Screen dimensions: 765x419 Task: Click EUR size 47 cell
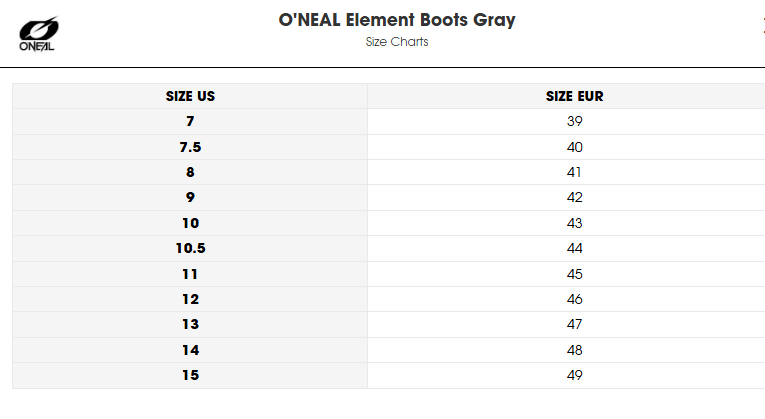click(x=574, y=325)
